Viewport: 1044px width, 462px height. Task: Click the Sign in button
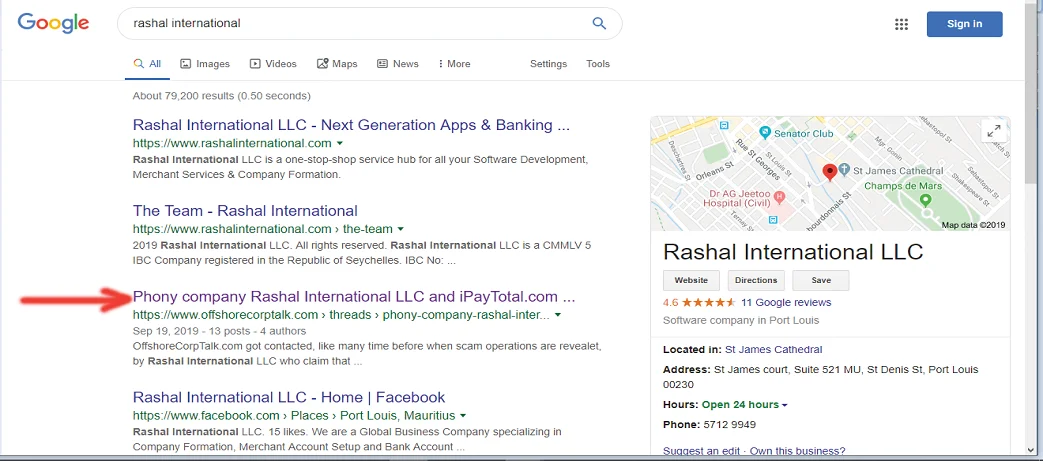964,24
